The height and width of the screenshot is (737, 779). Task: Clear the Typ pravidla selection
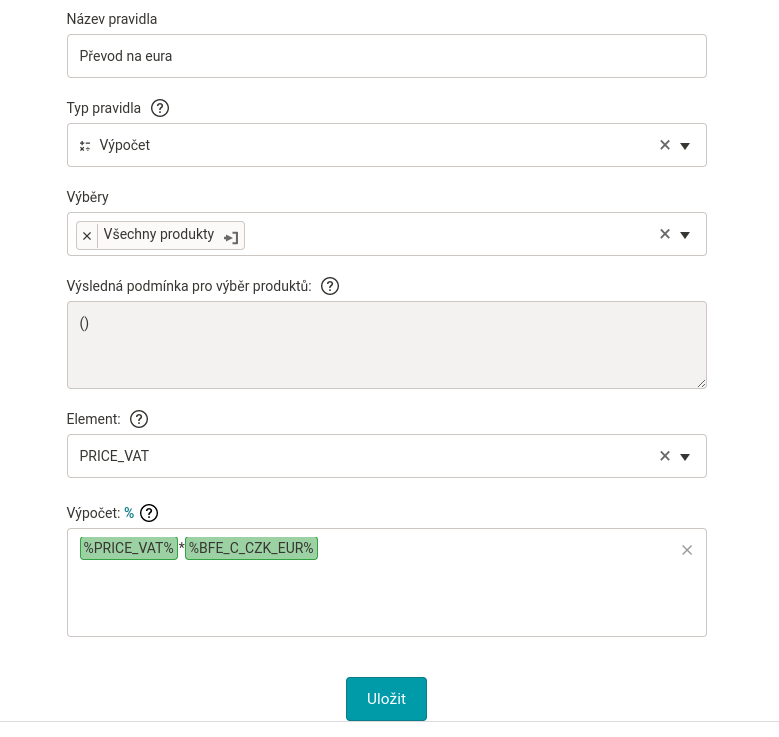(665, 145)
